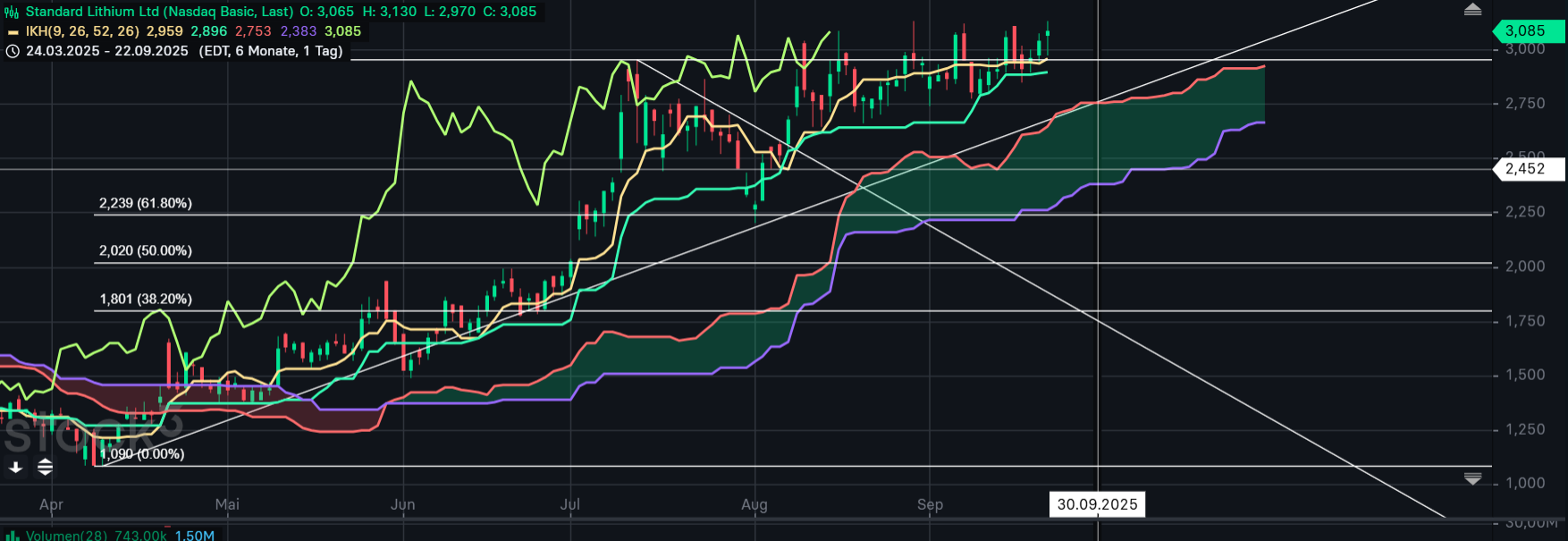The image size is (1568, 541).
Task: Click the downward eject arrow near price axis
Action: click(x=1472, y=479)
